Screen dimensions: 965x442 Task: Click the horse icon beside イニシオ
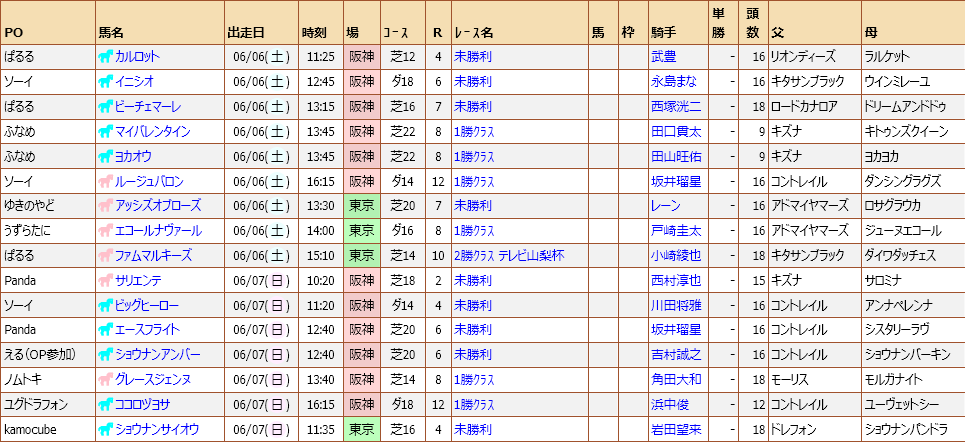105,82
